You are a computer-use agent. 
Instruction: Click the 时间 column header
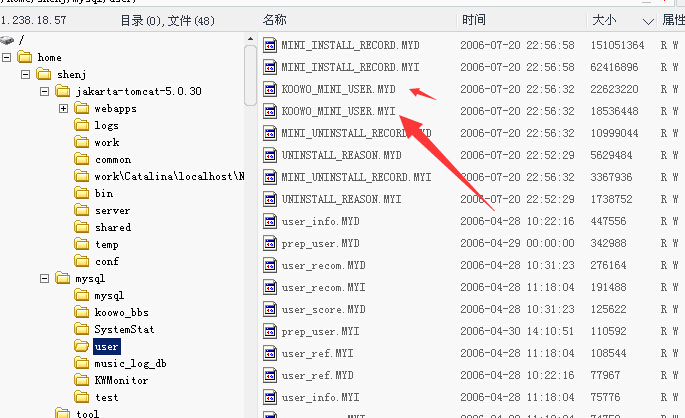coord(474,20)
